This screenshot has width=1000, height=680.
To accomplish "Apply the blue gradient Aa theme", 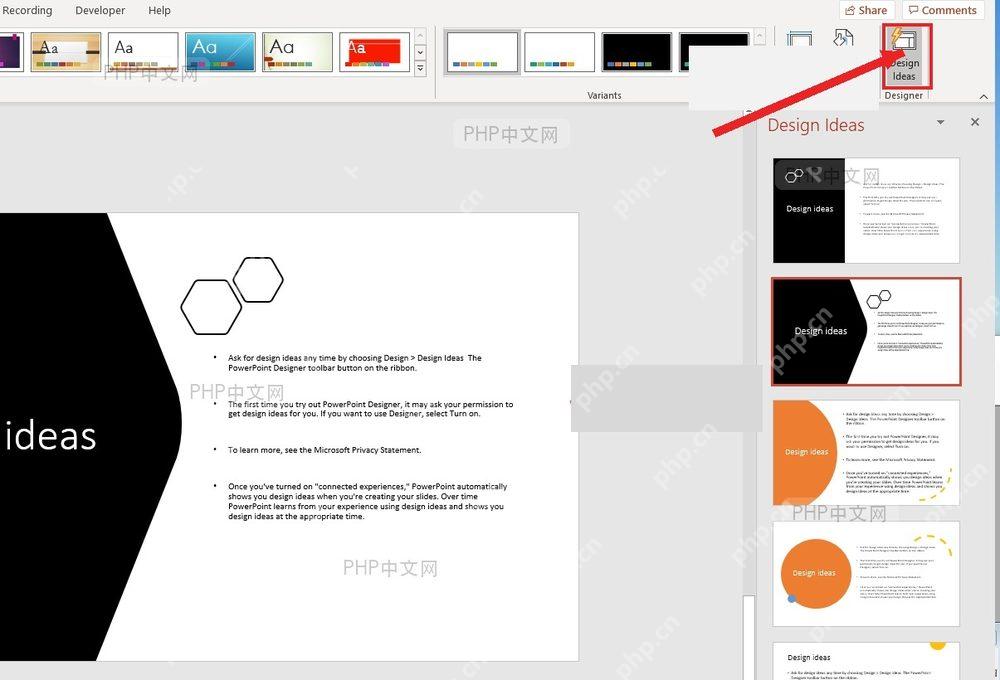I will point(220,52).
